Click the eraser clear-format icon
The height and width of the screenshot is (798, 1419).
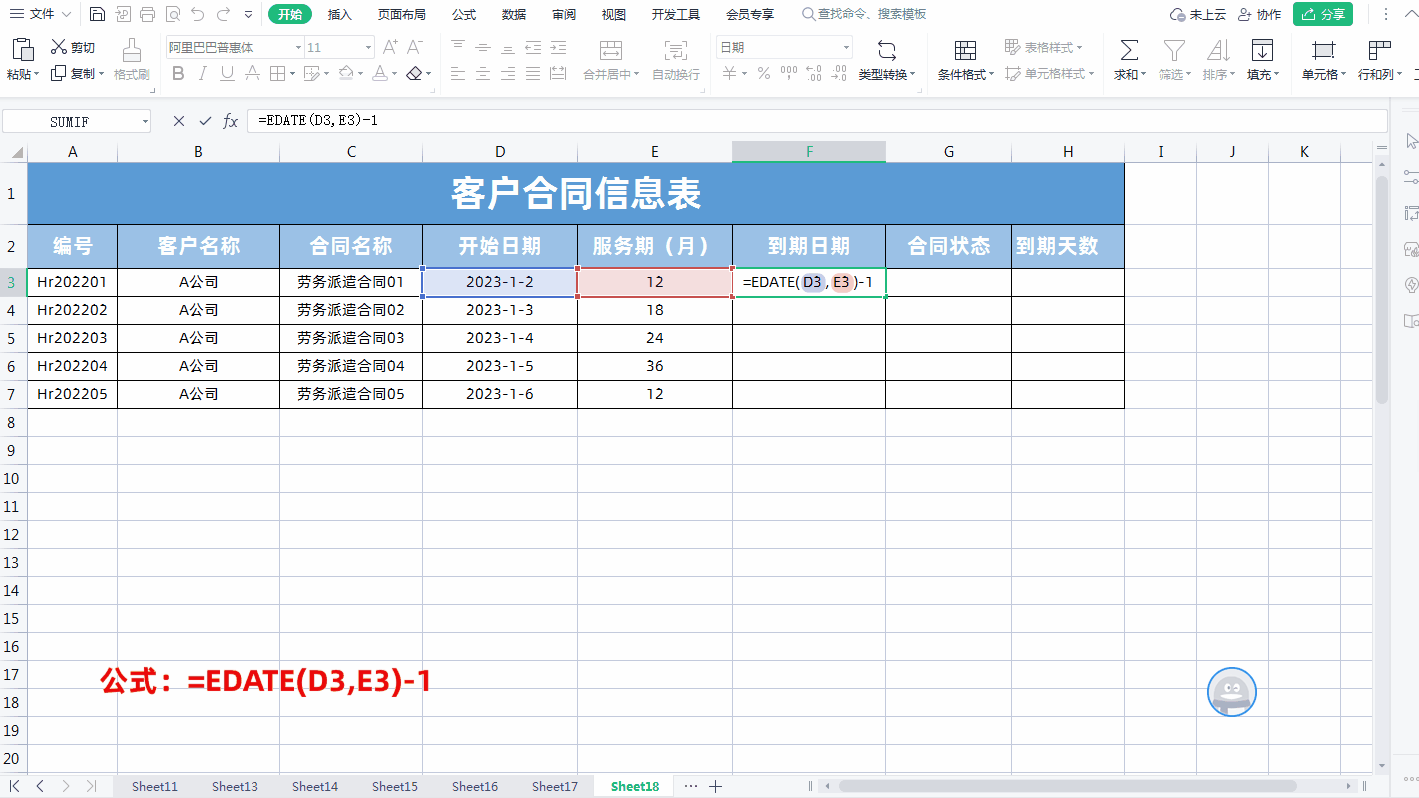pyautogui.click(x=414, y=73)
